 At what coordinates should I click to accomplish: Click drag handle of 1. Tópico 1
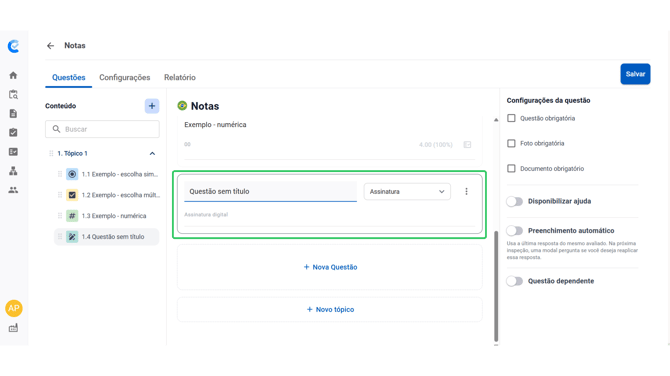(51, 153)
